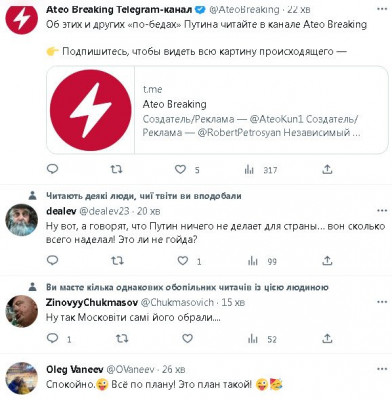This screenshot has width=392, height=400.
Task: Open more options for dealev's tweet
Action: (382, 211)
